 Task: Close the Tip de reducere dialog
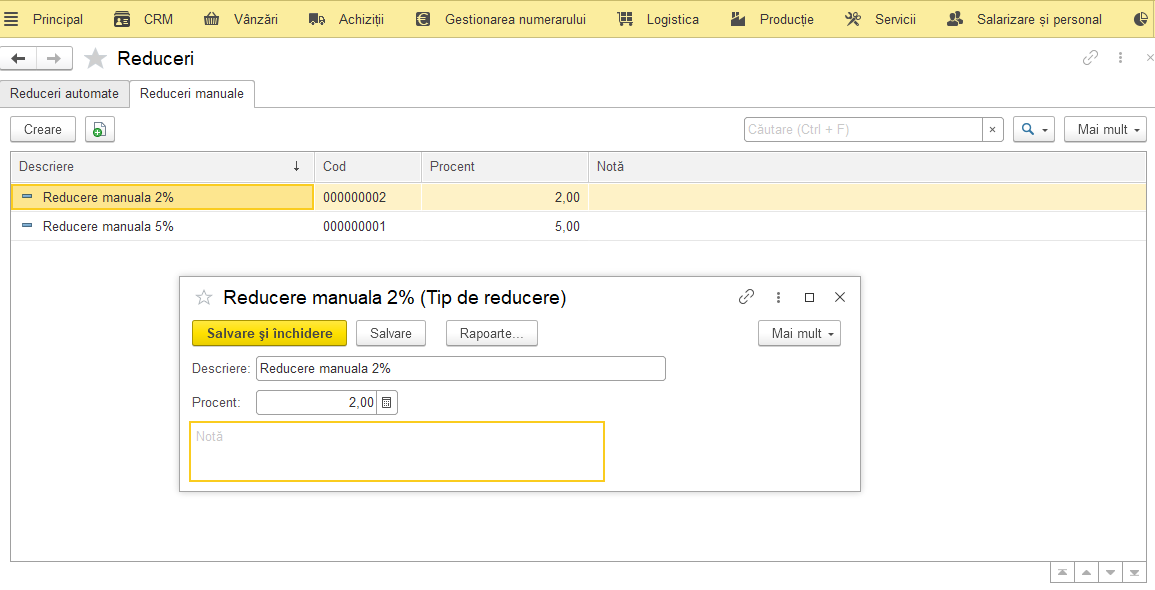(x=840, y=297)
